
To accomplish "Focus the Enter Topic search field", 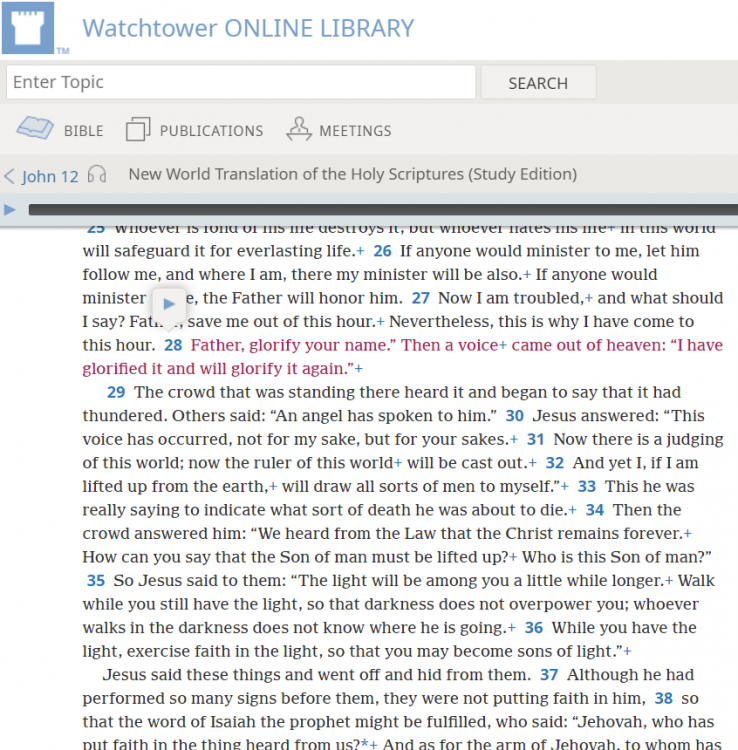I will coord(241,82).
